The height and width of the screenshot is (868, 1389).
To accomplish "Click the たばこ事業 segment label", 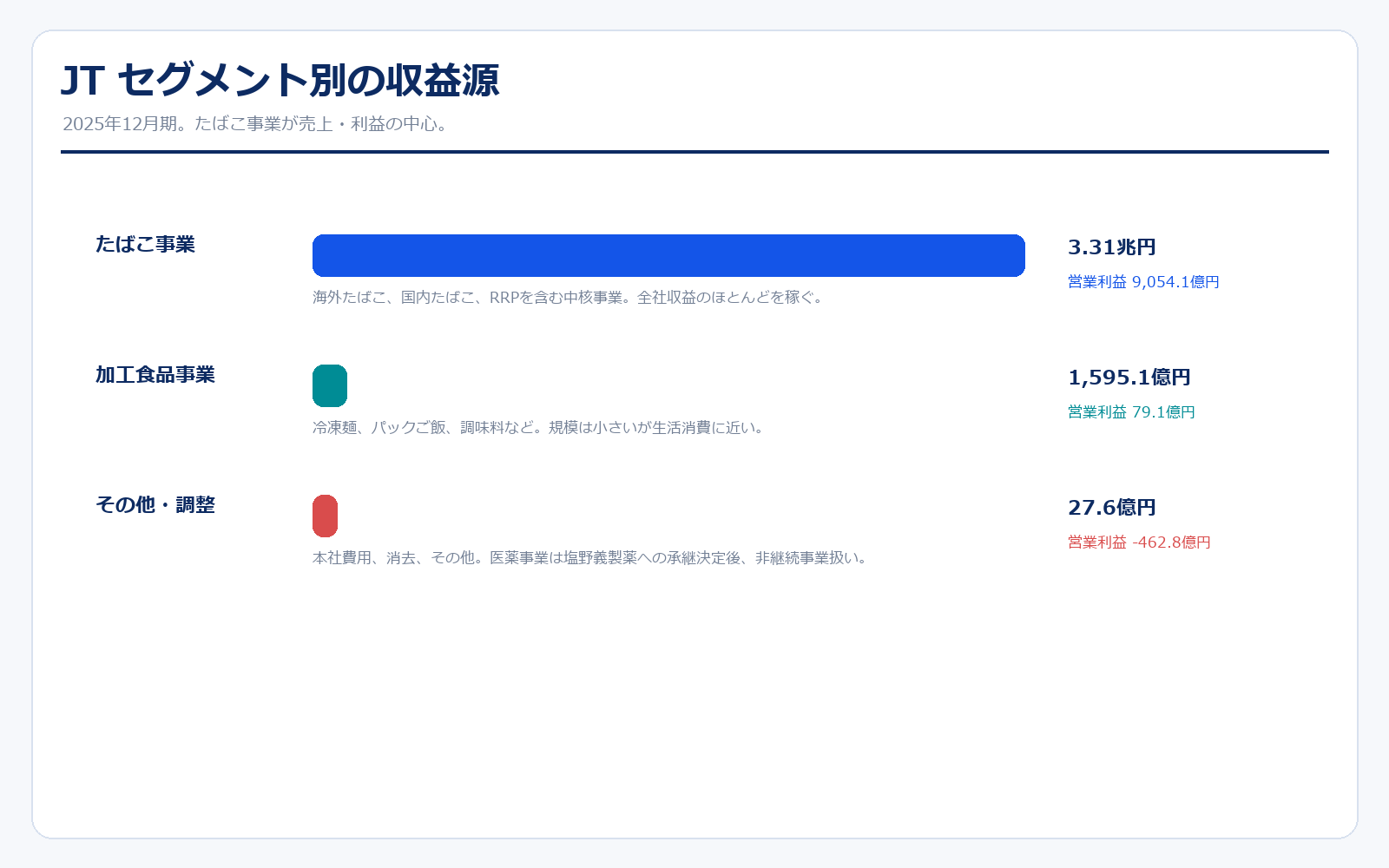I will 145,245.
